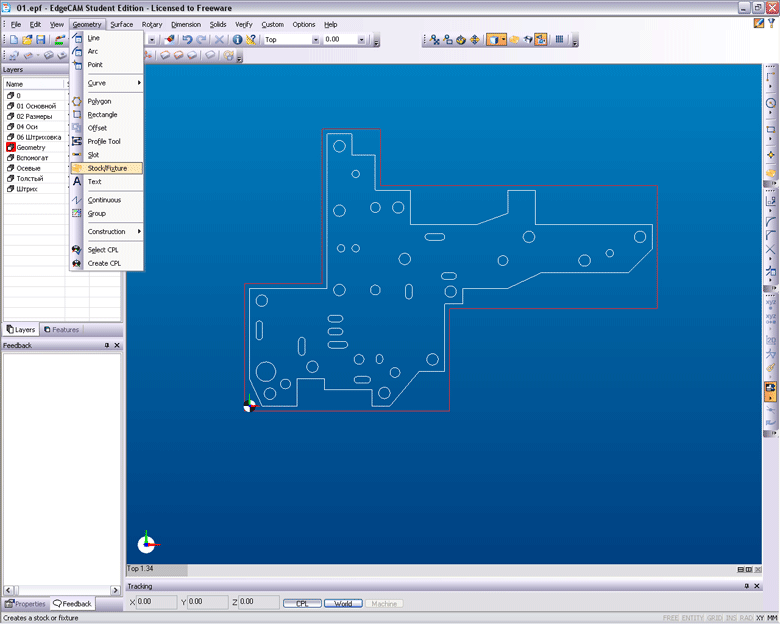Click the trim X icon in right toolbar
Screen dimensions: 780x624
pos(771,249)
